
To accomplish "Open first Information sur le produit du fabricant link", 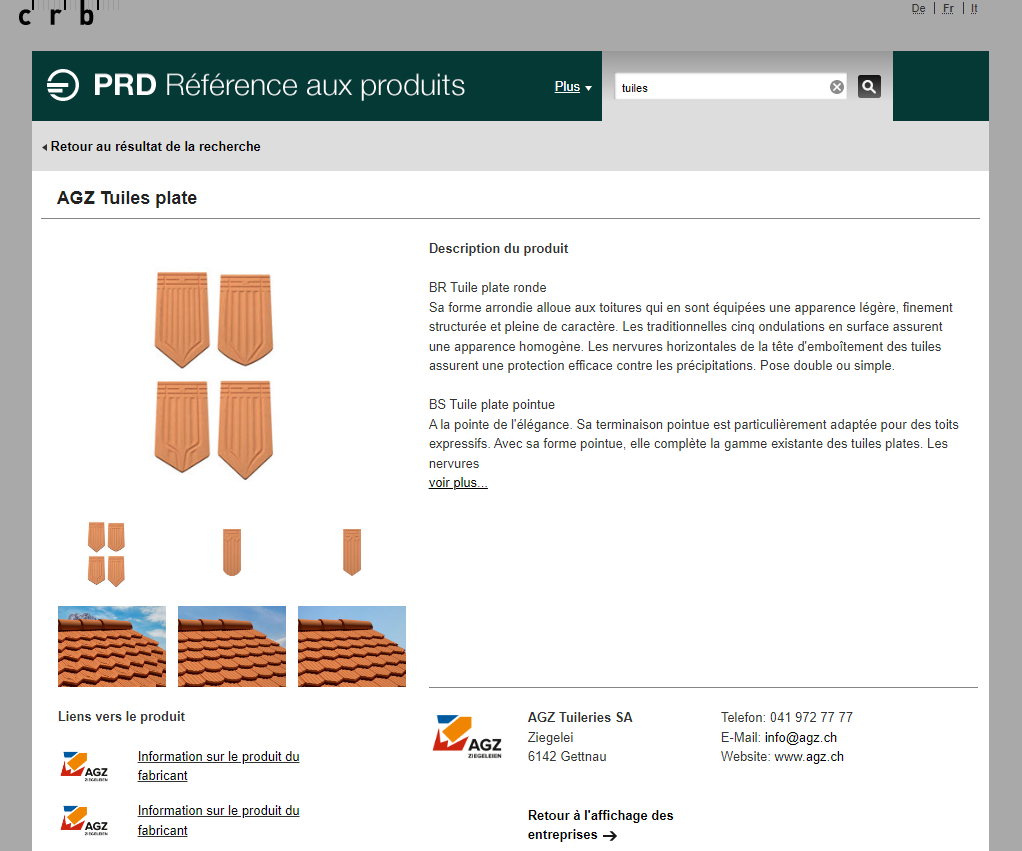I will coord(218,766).
